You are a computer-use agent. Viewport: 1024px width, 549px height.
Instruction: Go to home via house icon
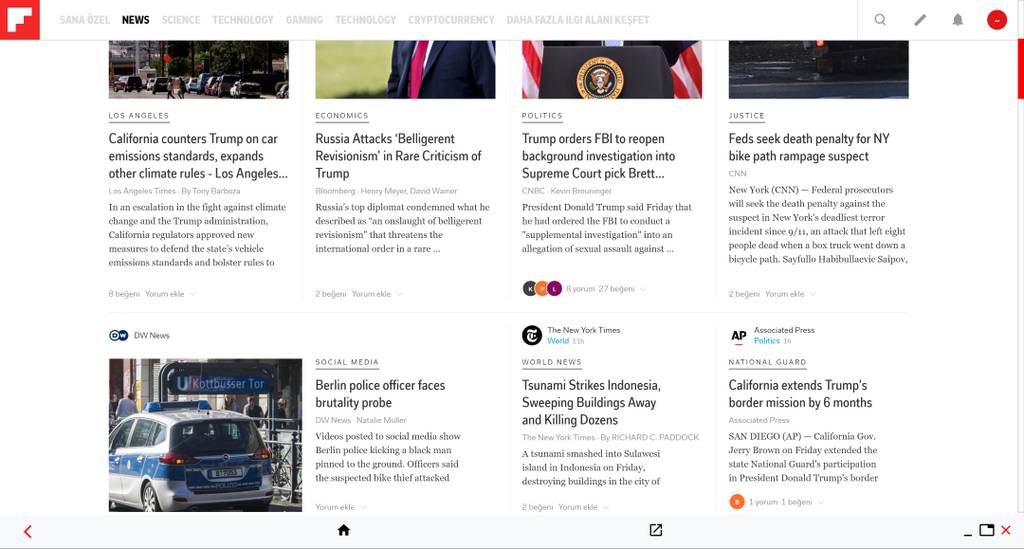[x=344, y=530]
